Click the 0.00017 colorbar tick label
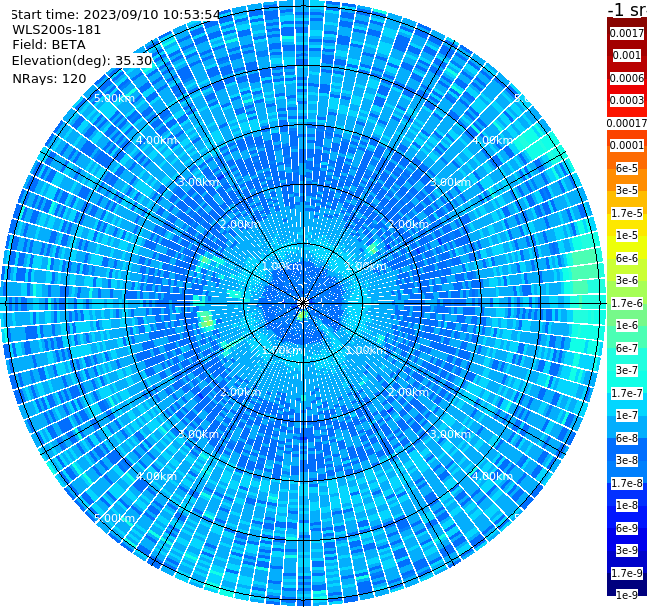The image size is (647, 607). click(x=627, y=123)
